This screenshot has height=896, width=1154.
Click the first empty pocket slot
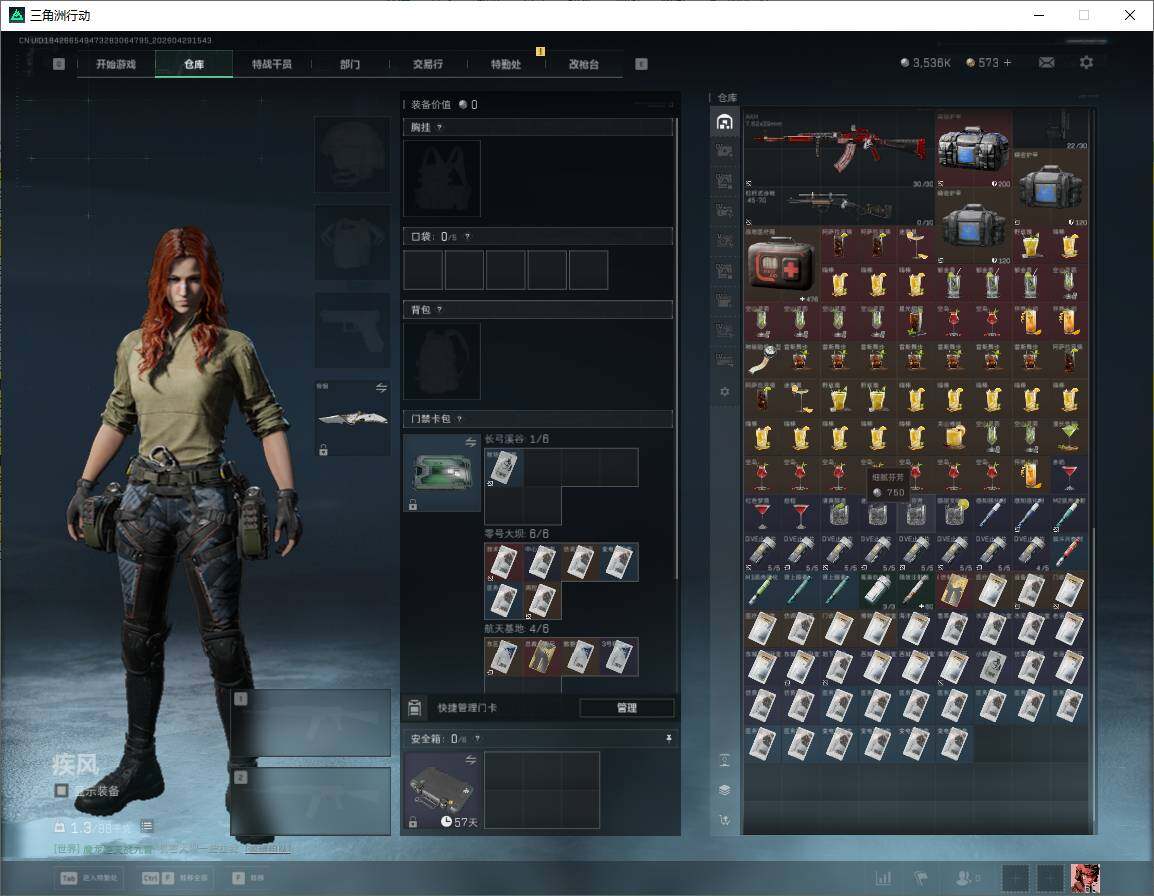click(x=423, y=269)
